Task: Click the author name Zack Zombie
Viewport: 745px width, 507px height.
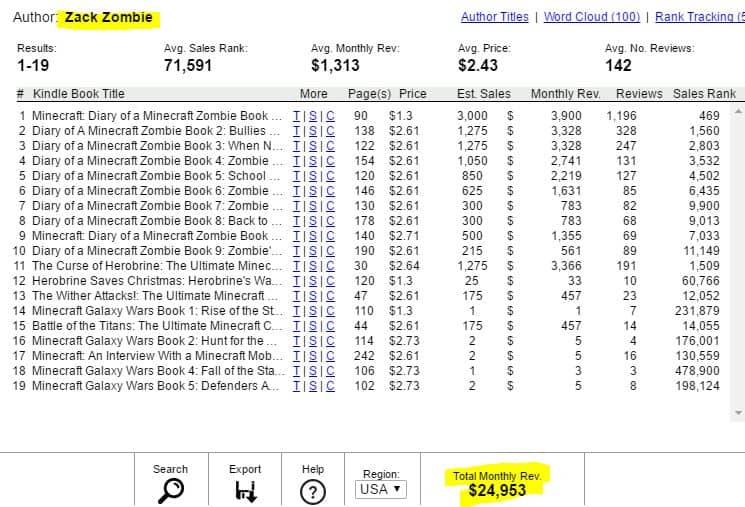Action: (108, 17)
